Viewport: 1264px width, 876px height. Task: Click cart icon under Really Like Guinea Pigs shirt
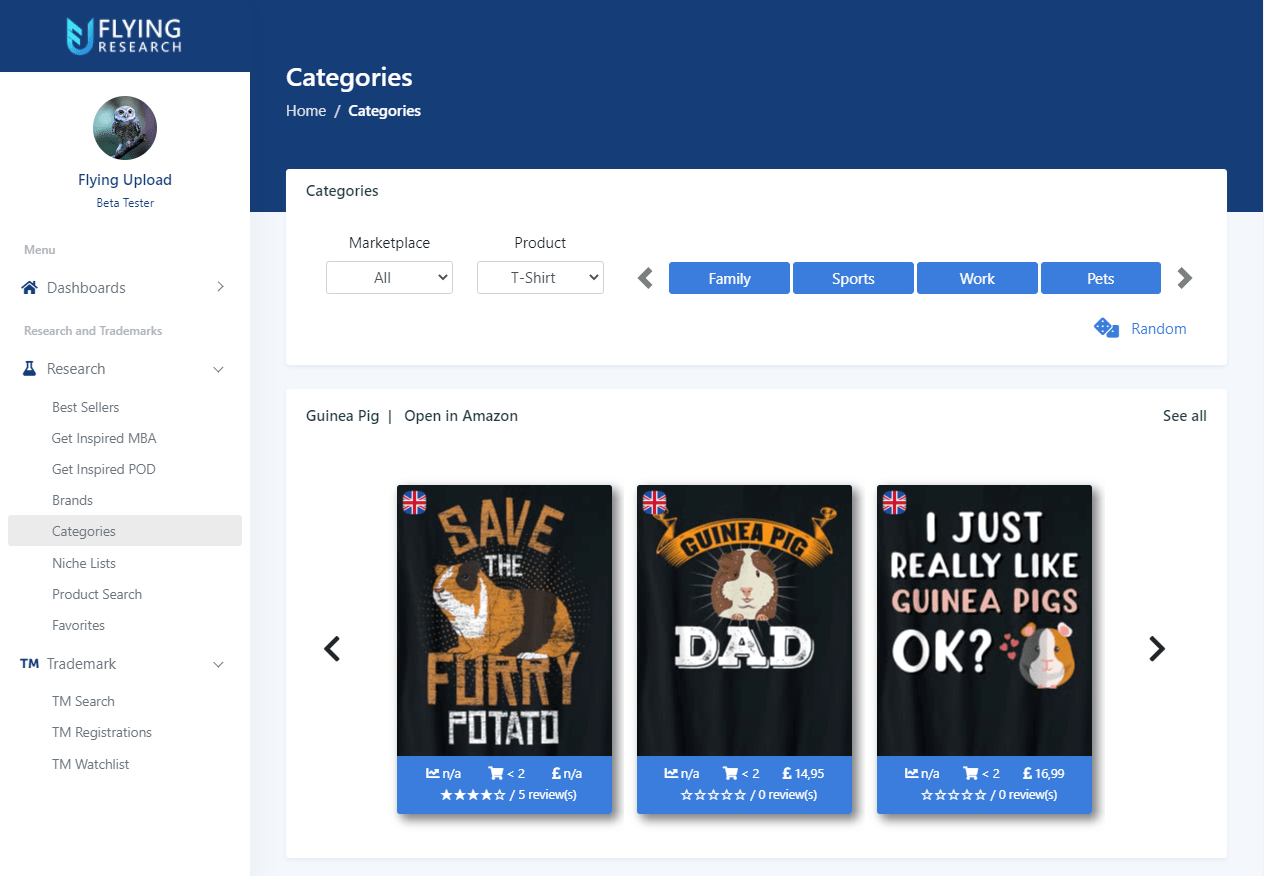tap(970, 773)
